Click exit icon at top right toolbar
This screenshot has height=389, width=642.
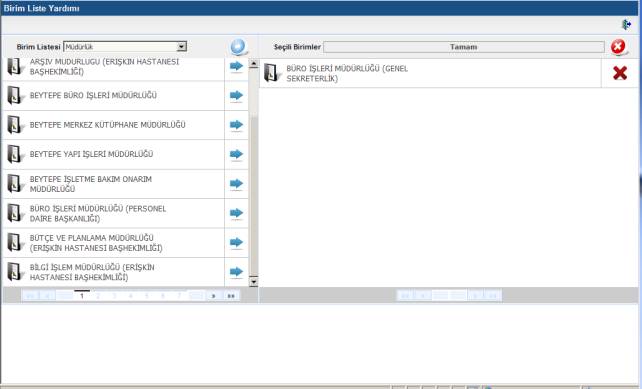pos(626,25)
